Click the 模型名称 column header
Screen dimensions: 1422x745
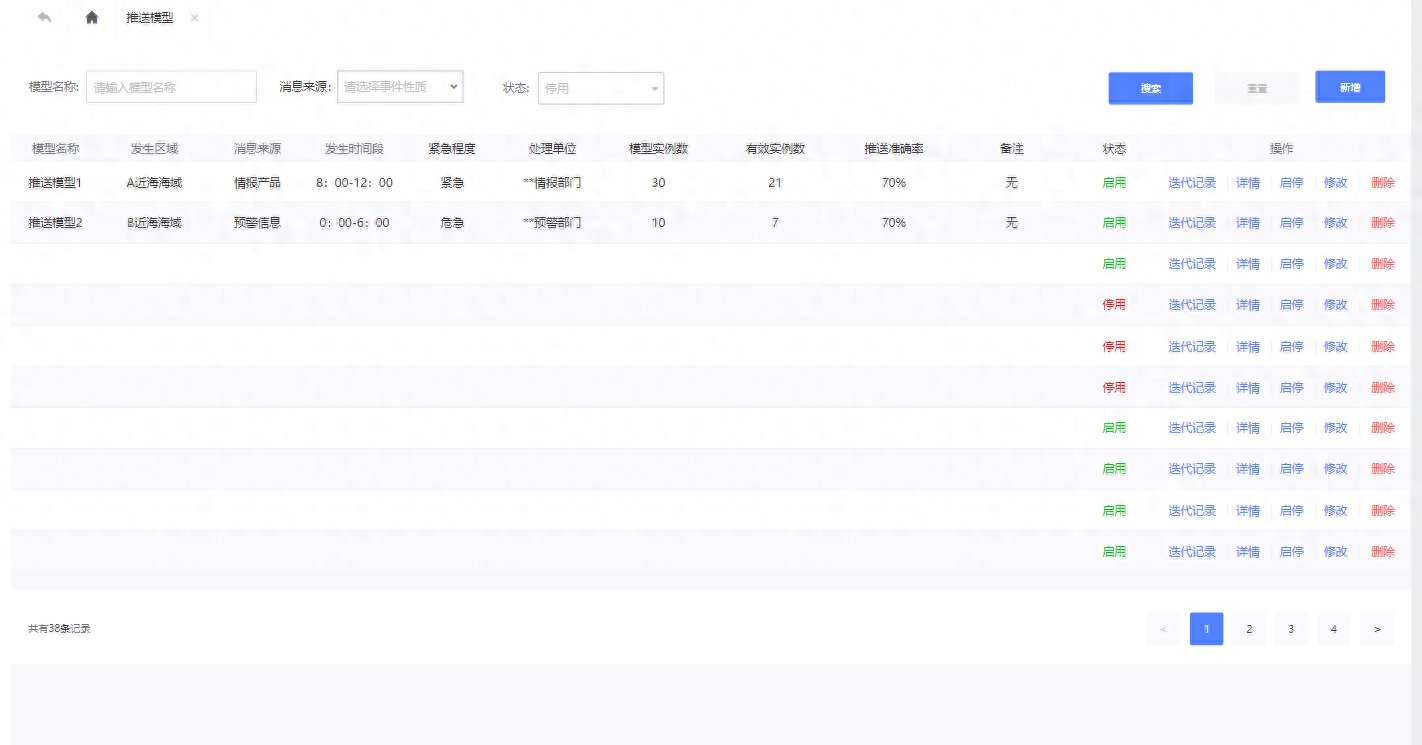click(55, 149)
